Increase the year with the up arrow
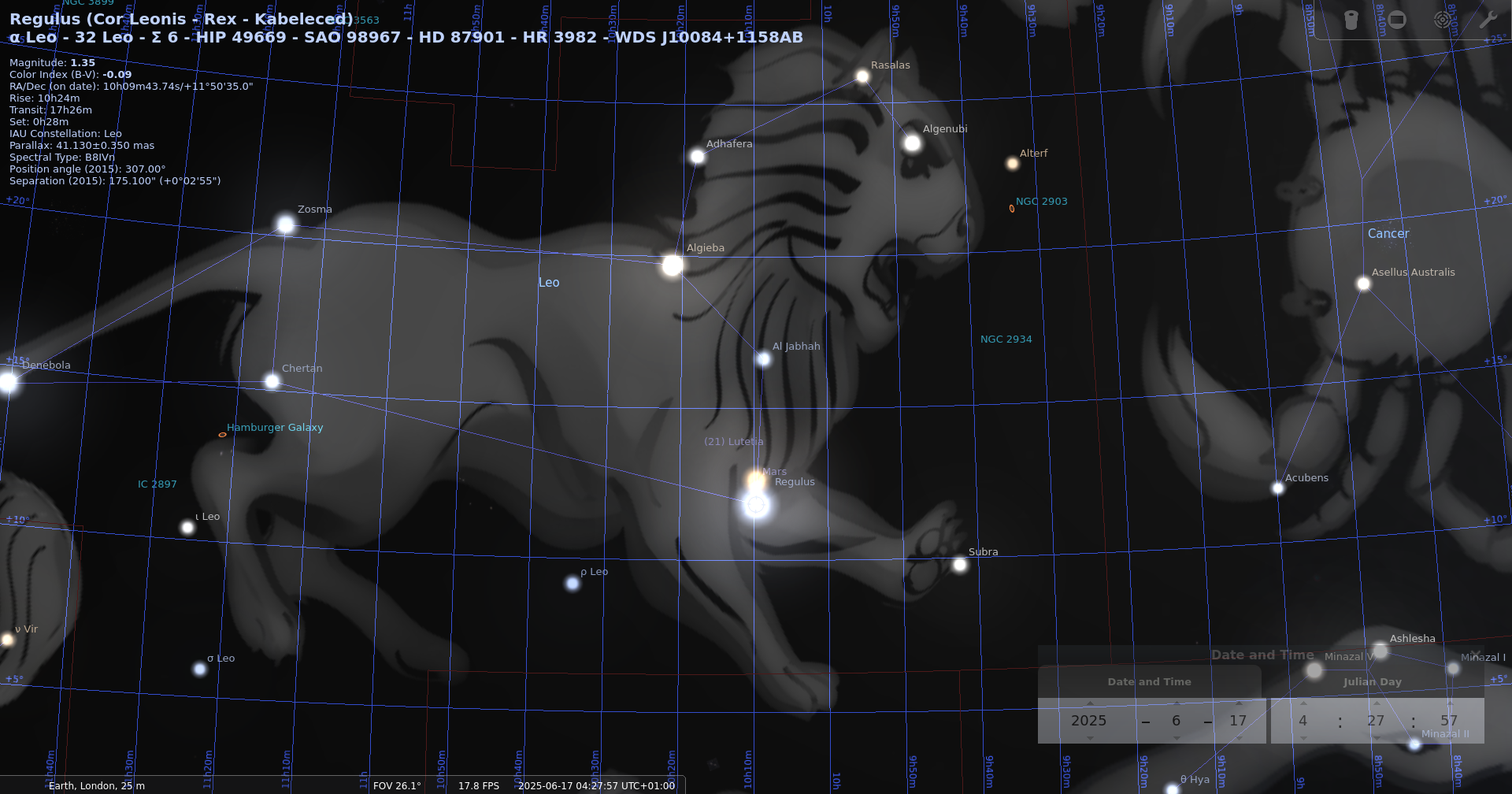Viewport: 1512px width, 794px height. point(1090,703)
